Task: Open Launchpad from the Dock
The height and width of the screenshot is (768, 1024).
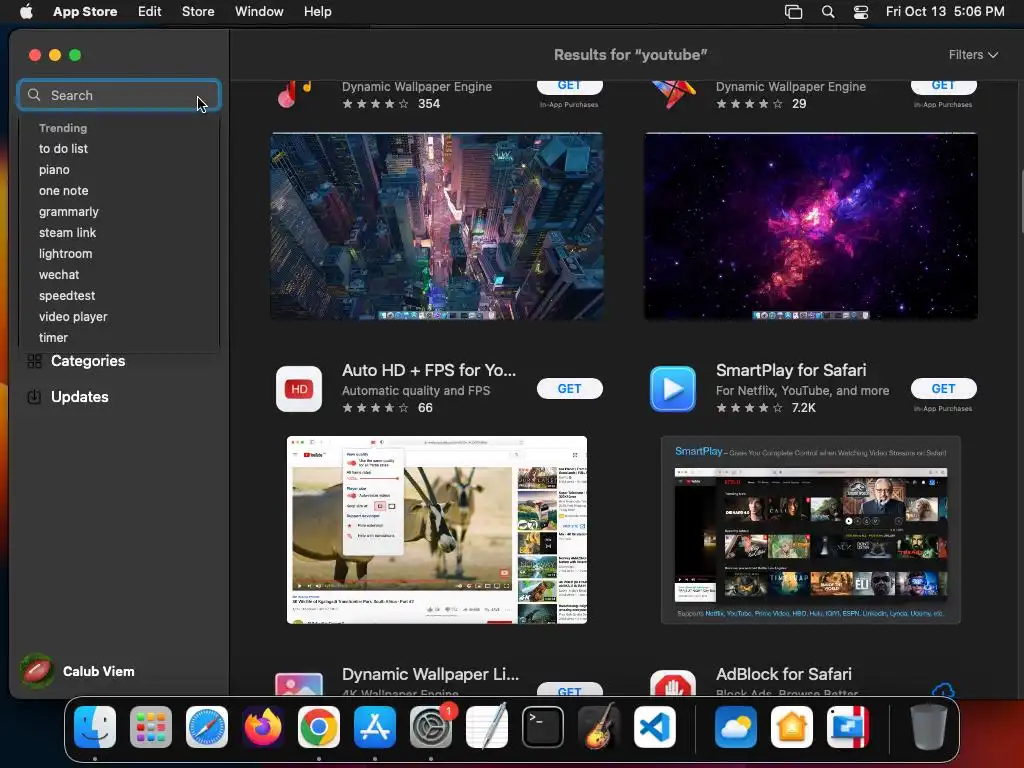Action: (151, 727)
